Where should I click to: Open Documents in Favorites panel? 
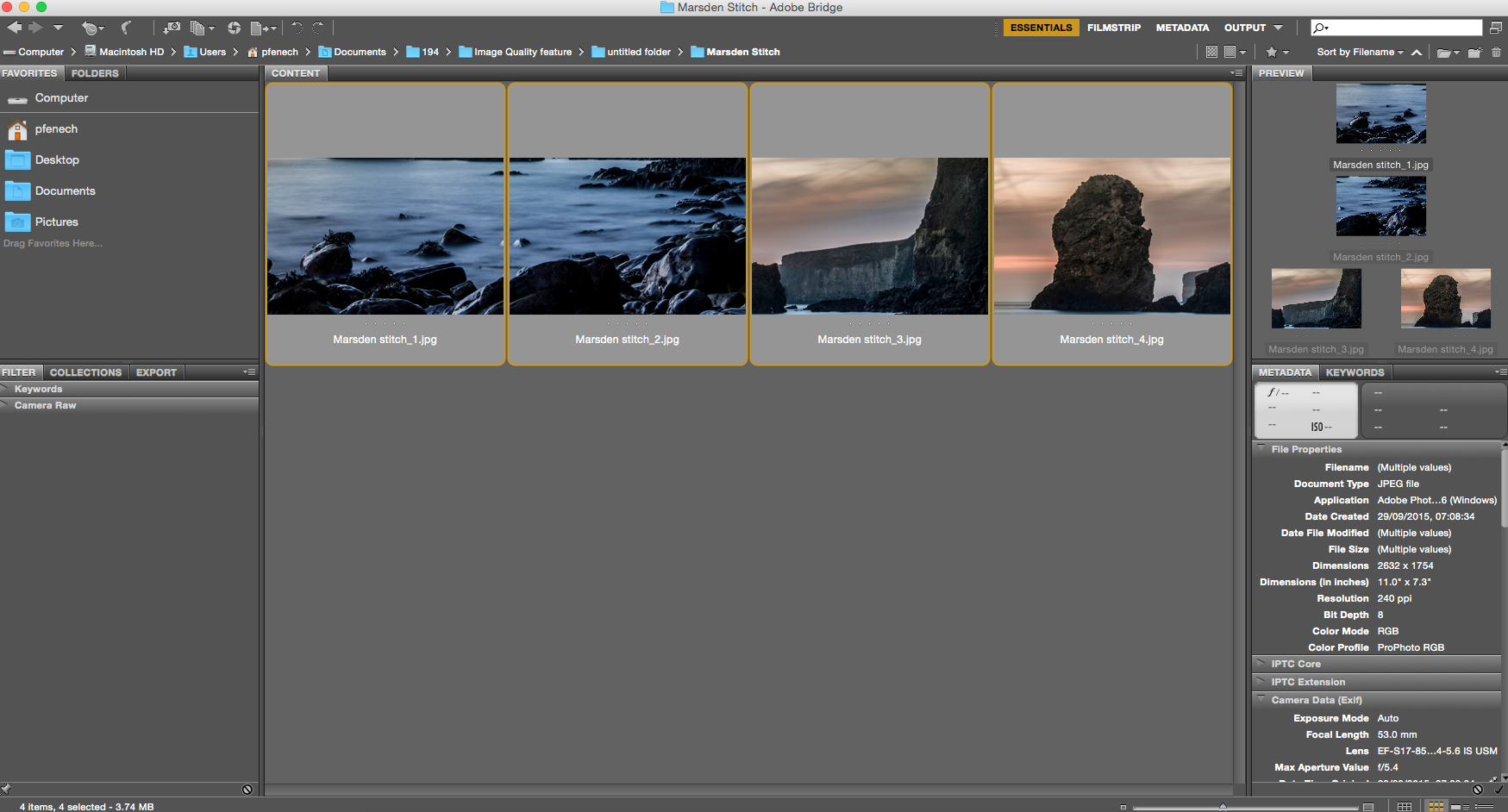tap(65, 191)
